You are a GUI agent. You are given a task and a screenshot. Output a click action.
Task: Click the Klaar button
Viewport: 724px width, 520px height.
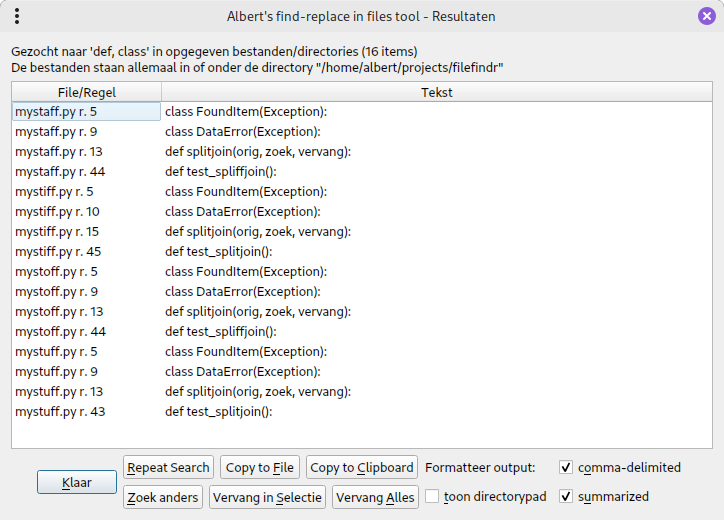click(77, 482)
